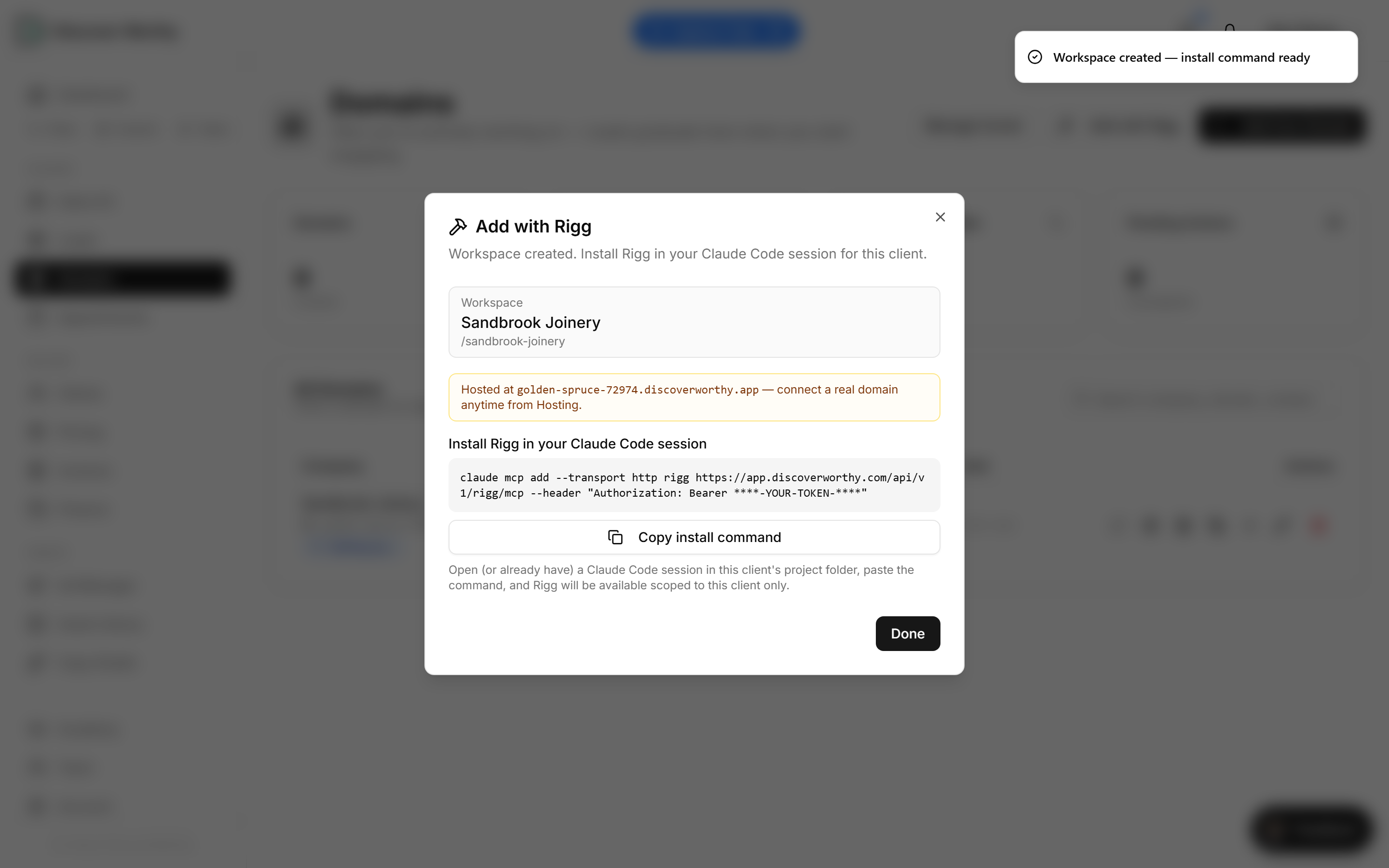This screenshot has width=1389, height=868.
Task: Select the highlighted dark sidebar item
Action: point(122,278)
